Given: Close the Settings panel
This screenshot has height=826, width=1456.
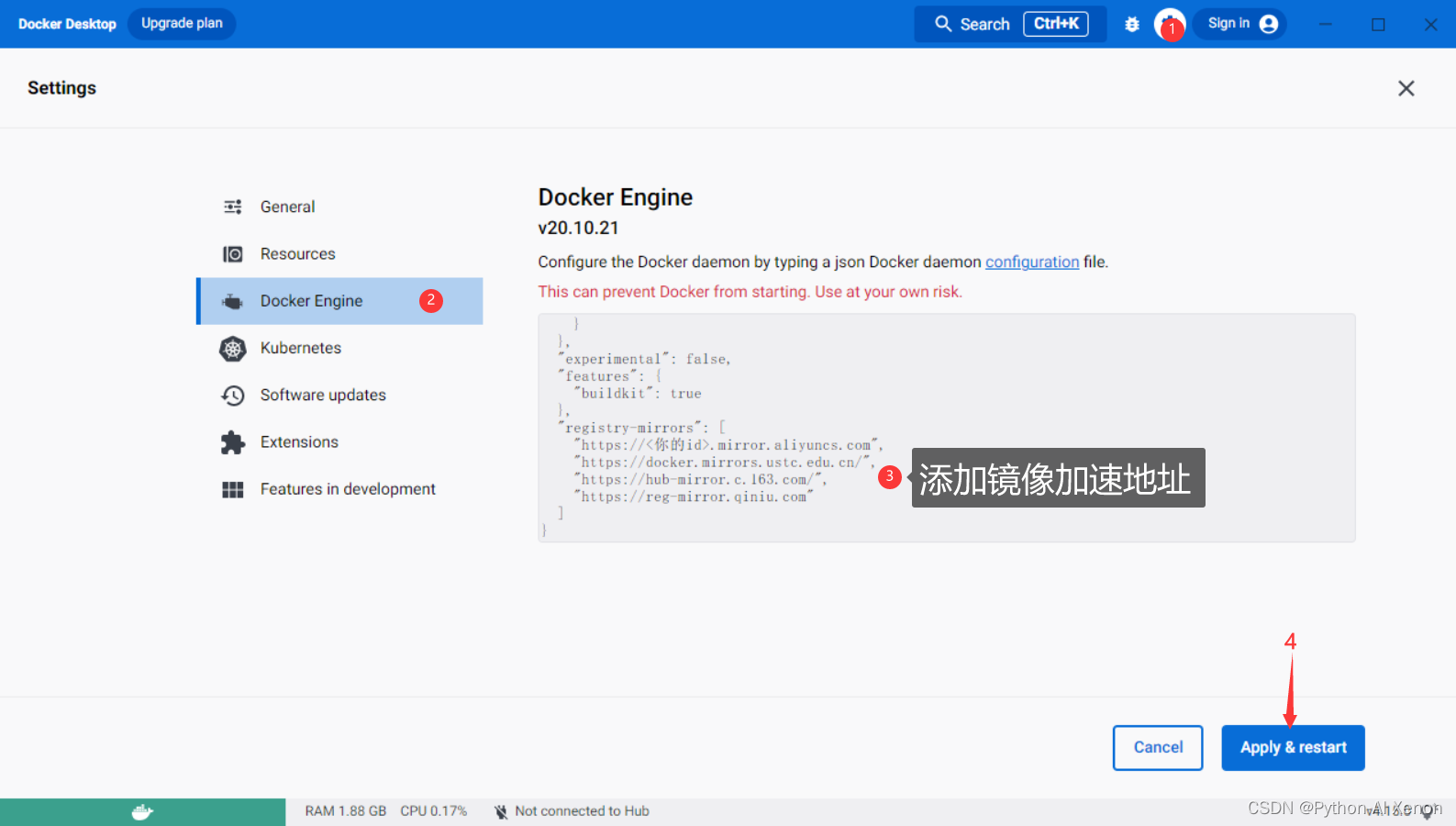Looking at the screenshot, I should point(1406,88).
